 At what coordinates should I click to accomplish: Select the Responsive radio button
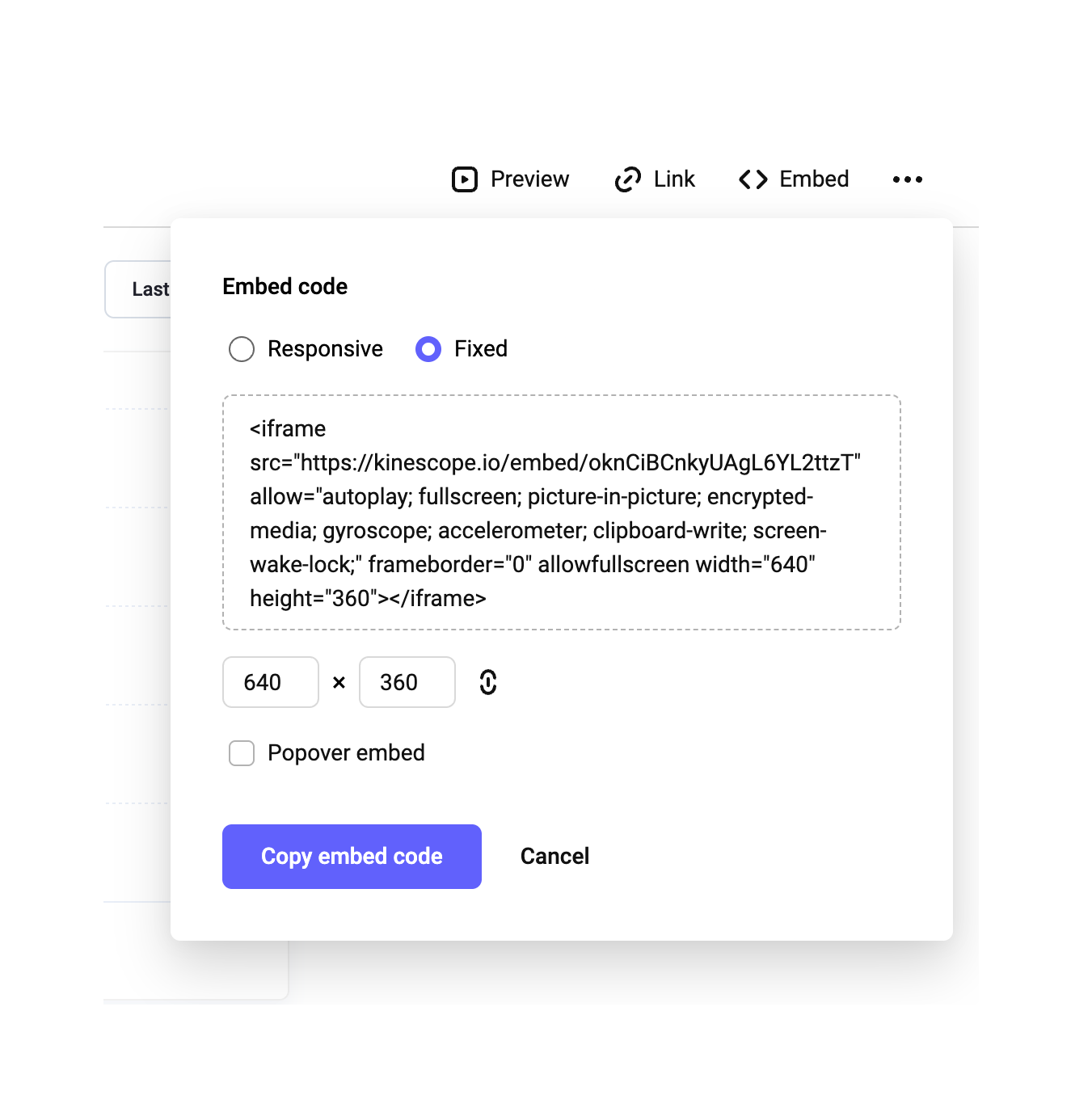[242, 349]
